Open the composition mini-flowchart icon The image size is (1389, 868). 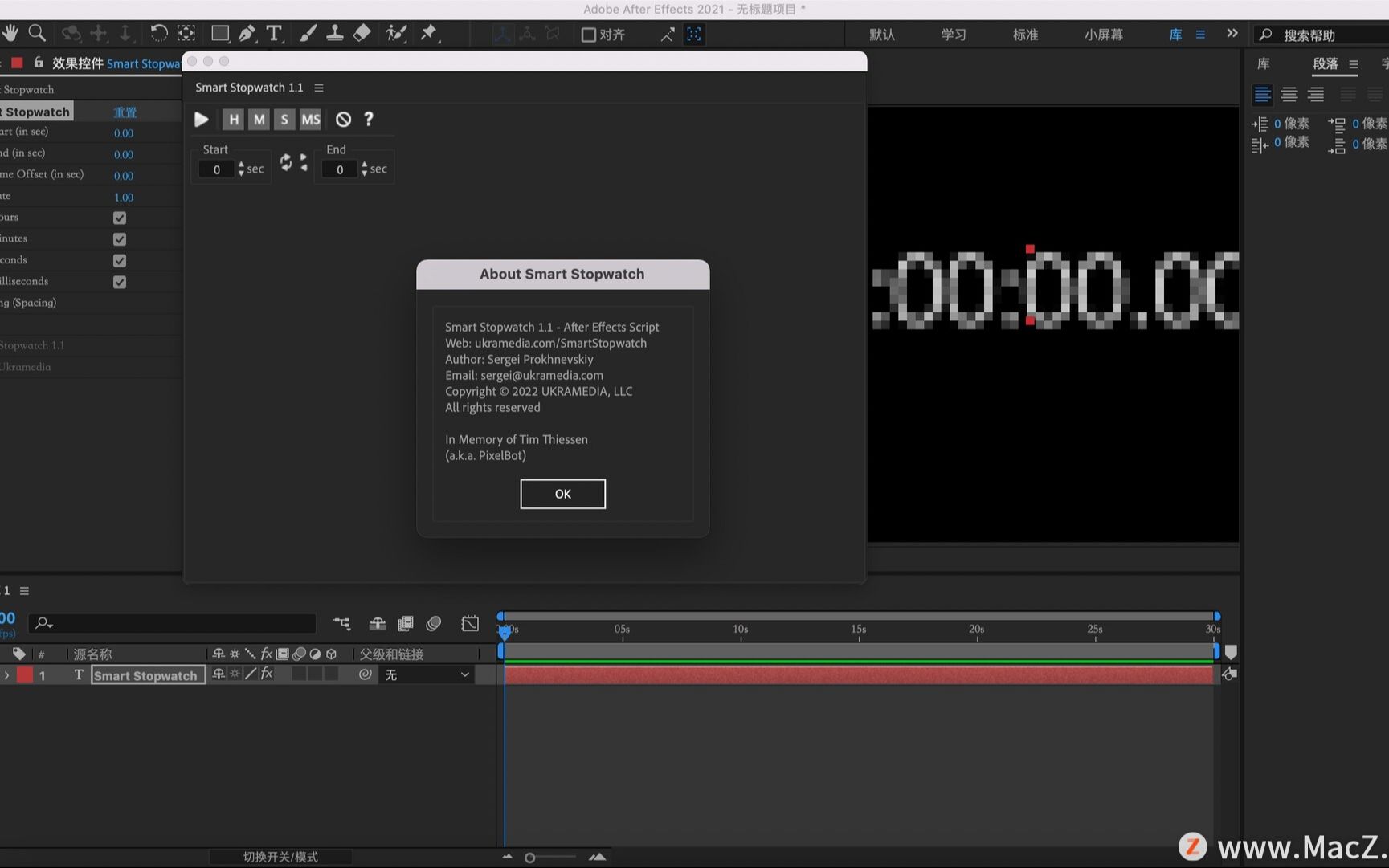point(342,623)
